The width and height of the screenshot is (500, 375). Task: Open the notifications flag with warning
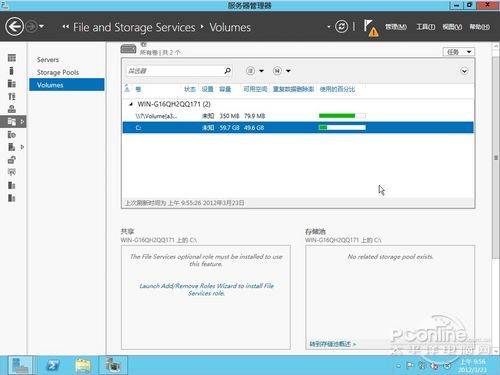click(371, 27)
